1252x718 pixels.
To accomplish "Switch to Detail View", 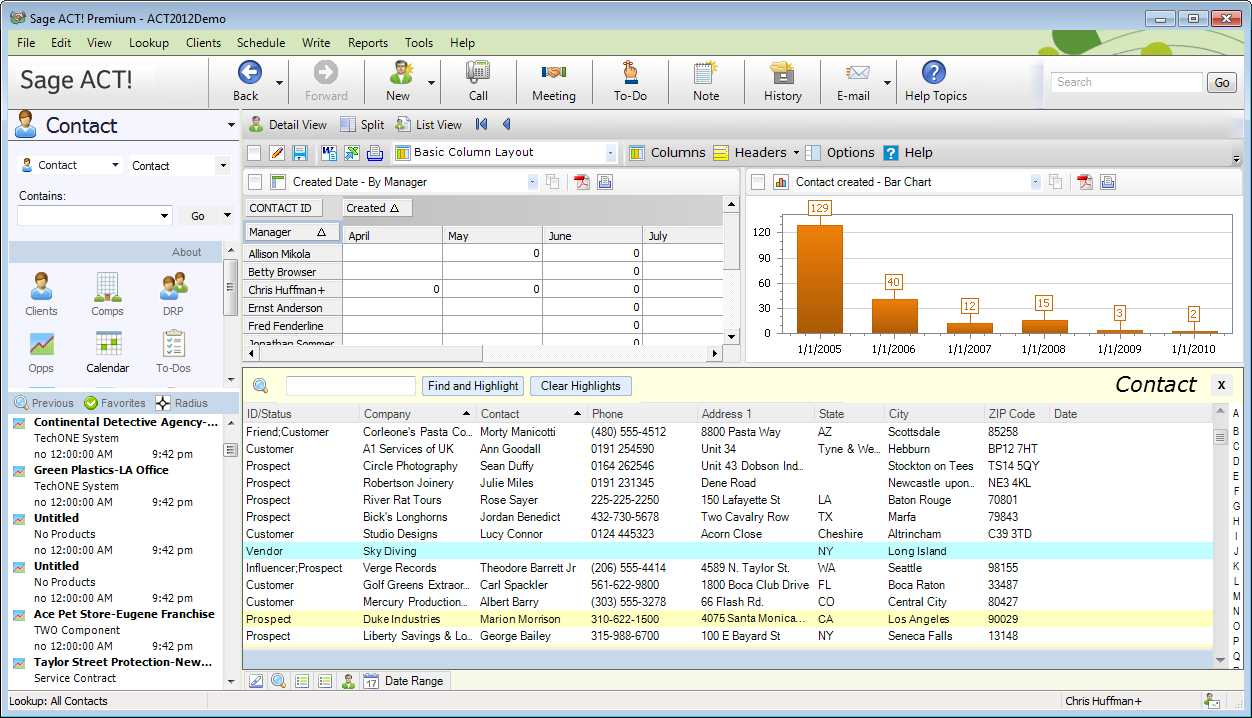I will (x=288, y=125).
